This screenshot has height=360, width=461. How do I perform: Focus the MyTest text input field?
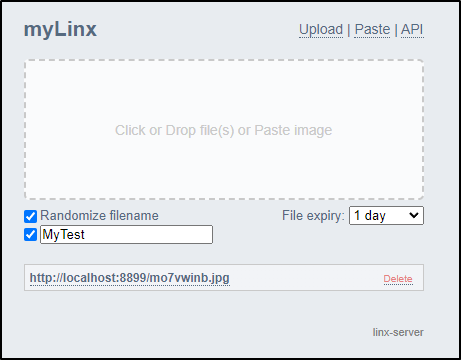click(126, 234)
